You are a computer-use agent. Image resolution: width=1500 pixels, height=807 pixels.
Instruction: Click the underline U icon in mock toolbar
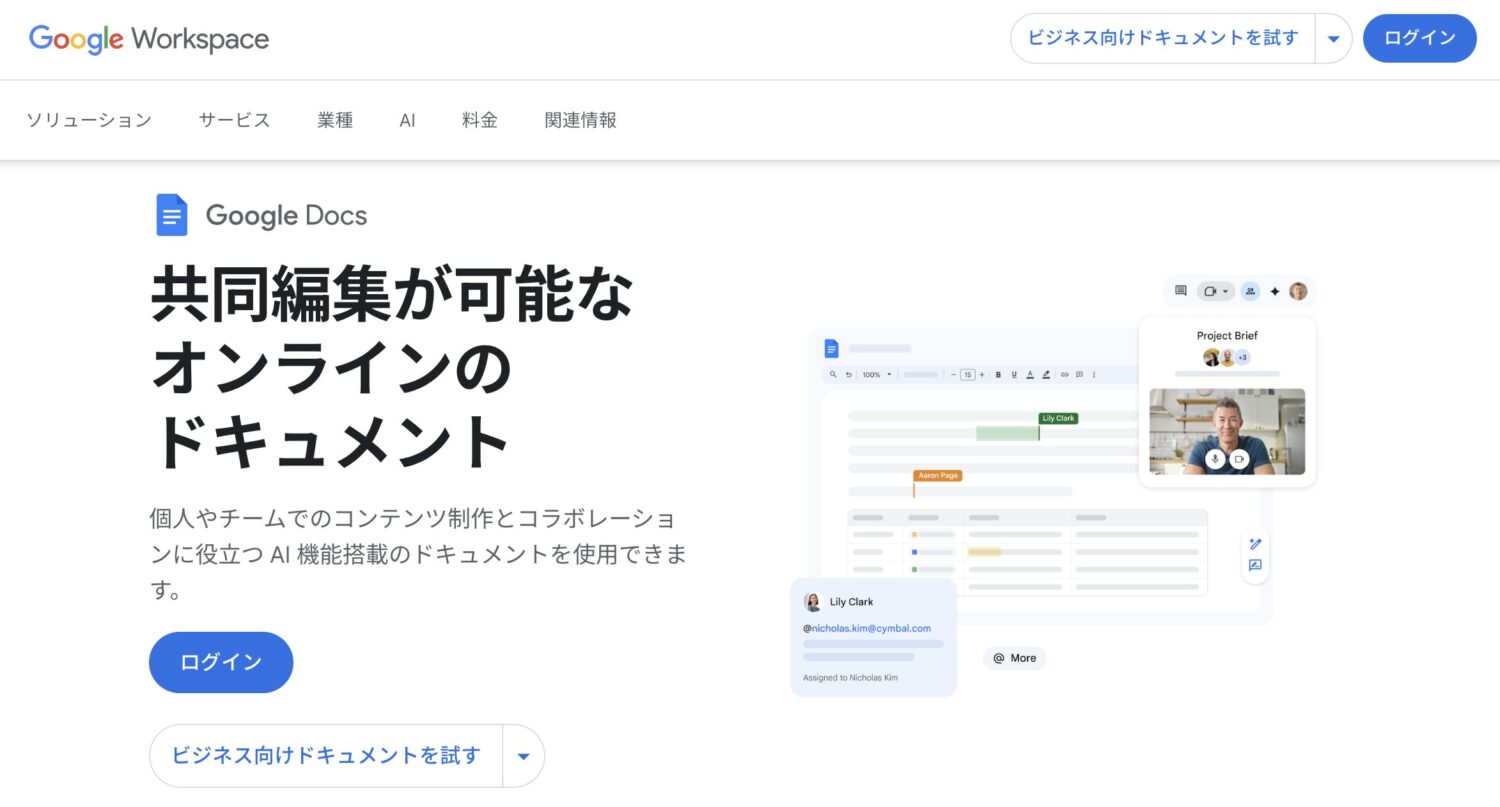tap(1014, 374)
